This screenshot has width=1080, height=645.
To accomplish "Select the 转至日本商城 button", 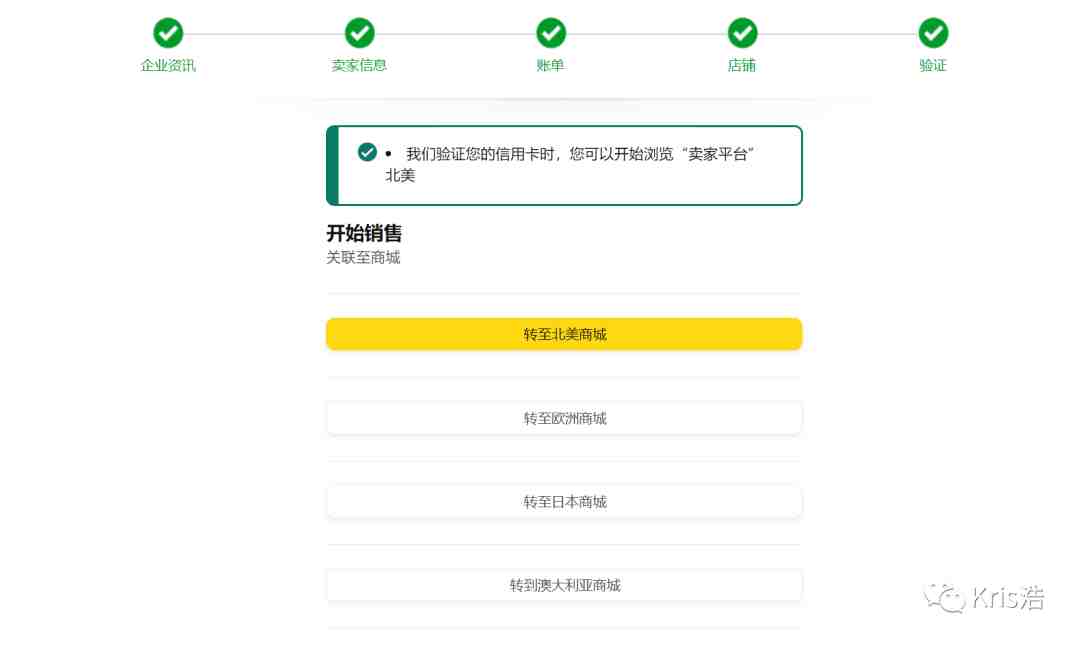I will tap(564, 502).
